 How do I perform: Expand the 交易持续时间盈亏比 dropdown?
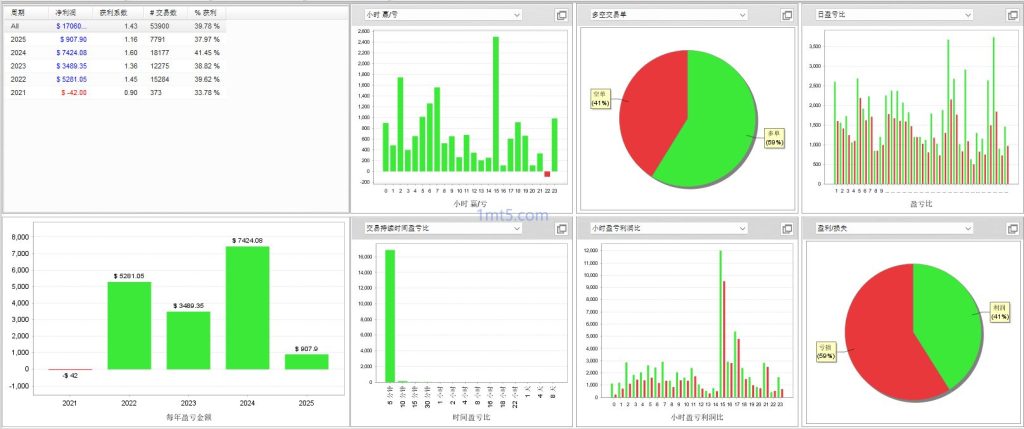[x=516, y=229]
